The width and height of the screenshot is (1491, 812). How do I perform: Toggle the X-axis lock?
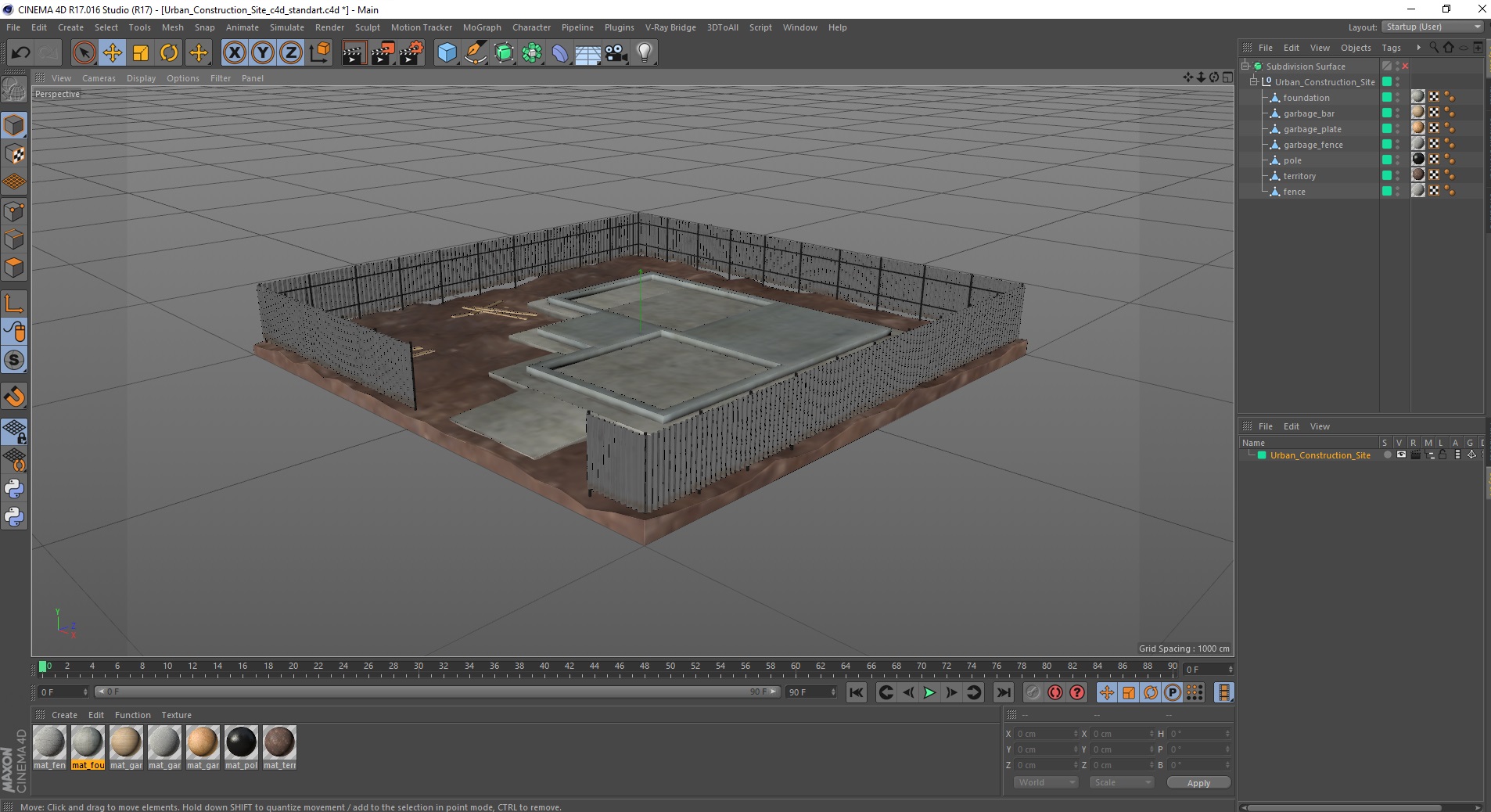click(x=234, y=52)
